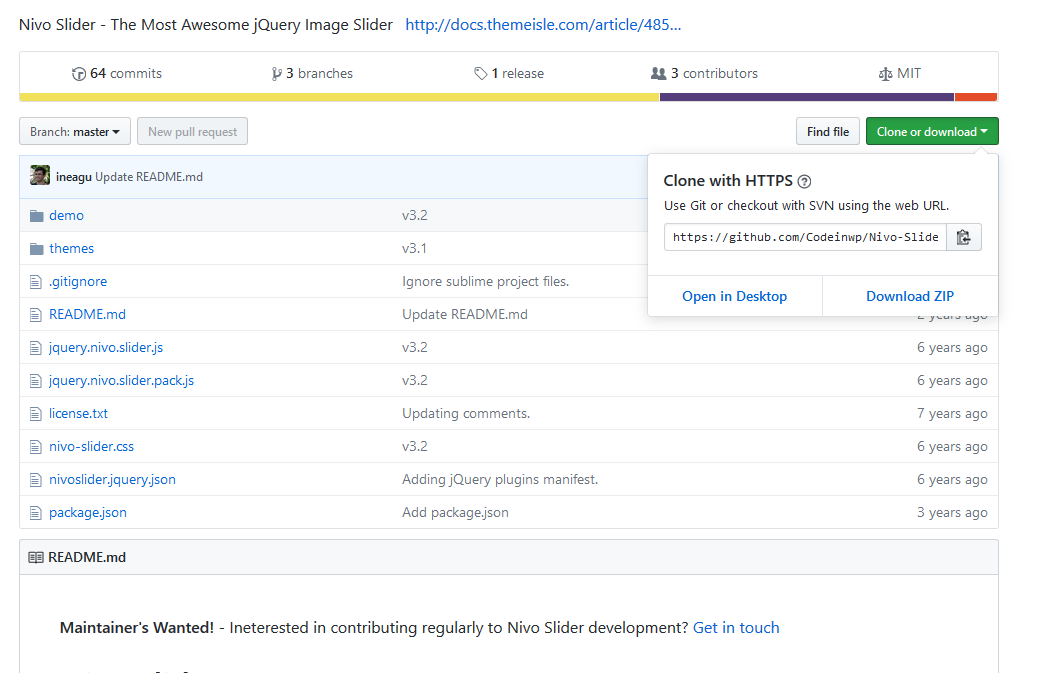
Task: View 1 release
Action: [509, 73]
